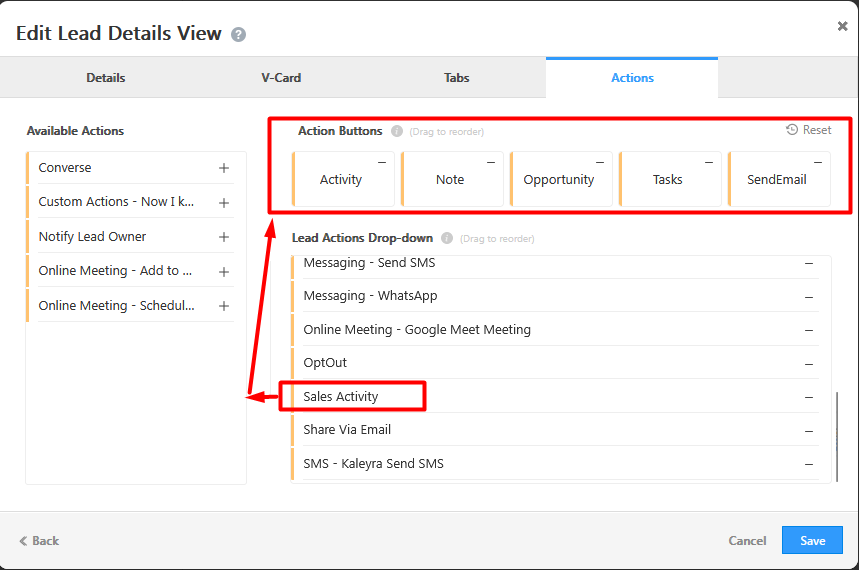Add Converse action using plus icon
The image size is (859, 570).
pyautogui.click(x=224, y=168)
